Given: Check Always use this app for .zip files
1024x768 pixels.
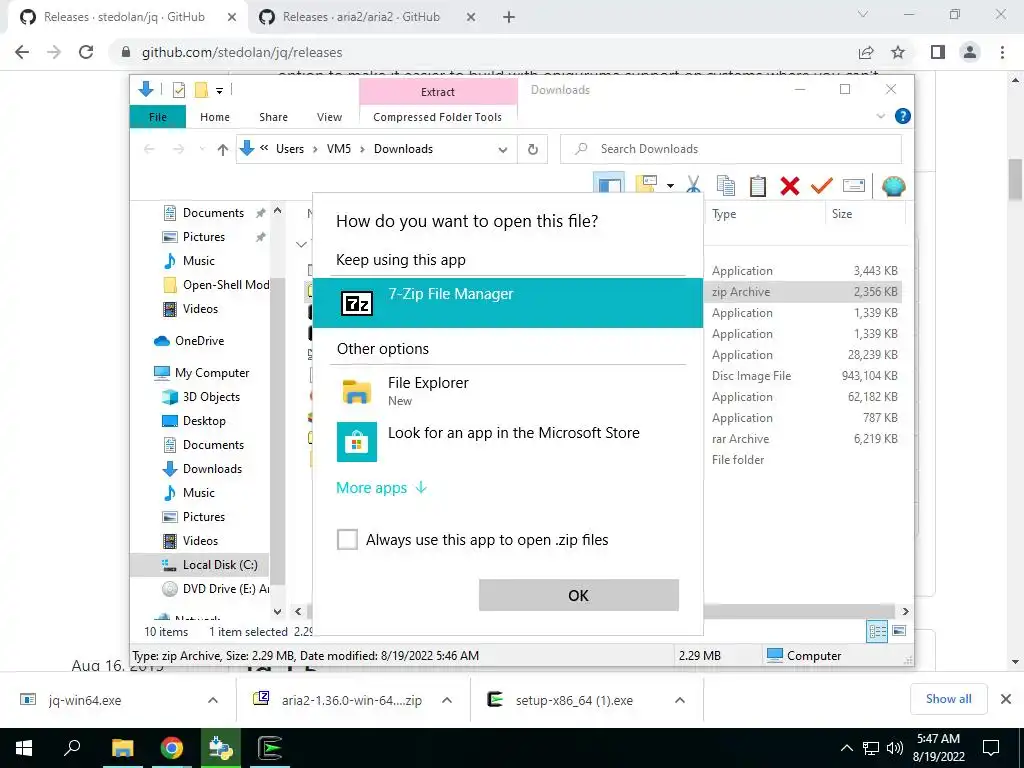Looking at the screenshot, I should (x=347, y=539).
